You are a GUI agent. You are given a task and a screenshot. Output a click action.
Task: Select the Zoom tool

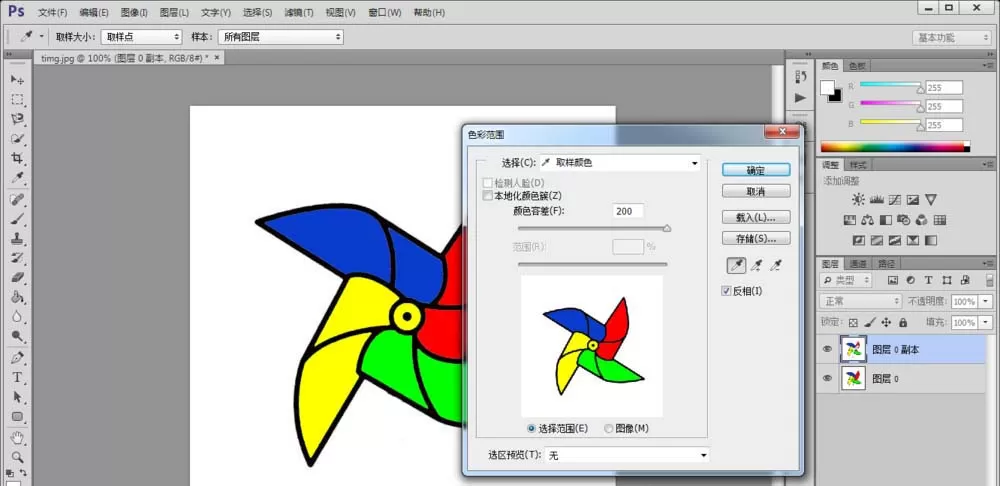pos(17,457)
